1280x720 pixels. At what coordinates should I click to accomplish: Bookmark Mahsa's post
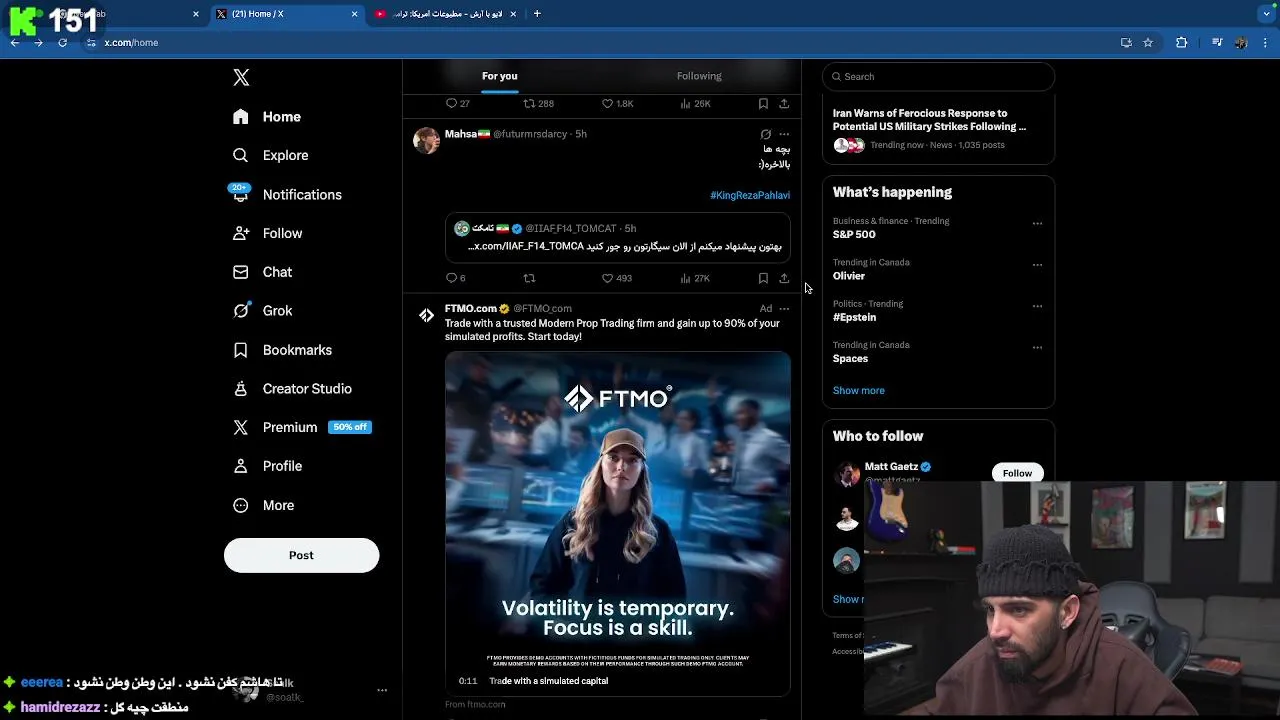click(x=763, y=278)
